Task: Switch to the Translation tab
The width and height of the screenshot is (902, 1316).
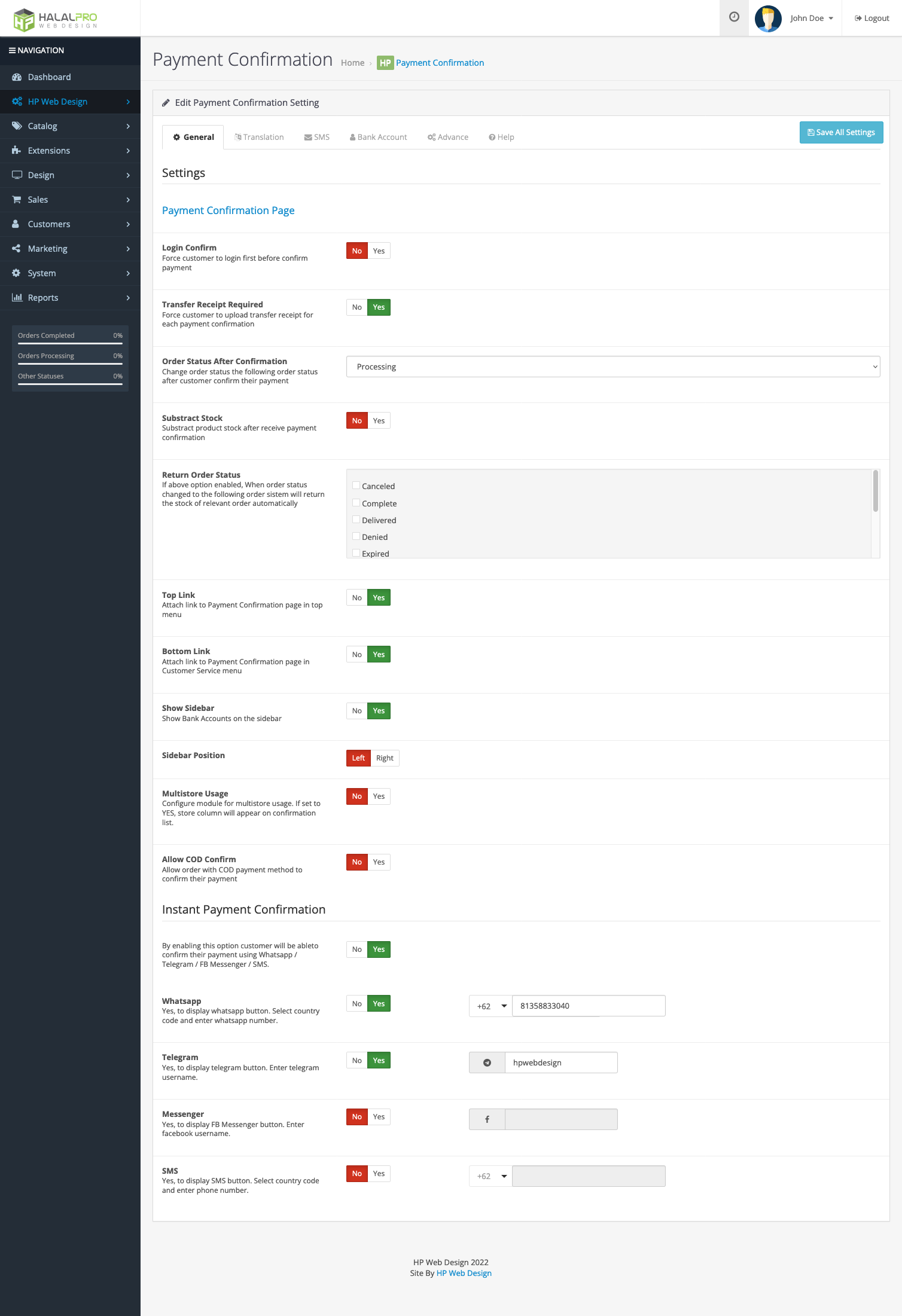Action: pyautogui.click(x=259, y=137)
